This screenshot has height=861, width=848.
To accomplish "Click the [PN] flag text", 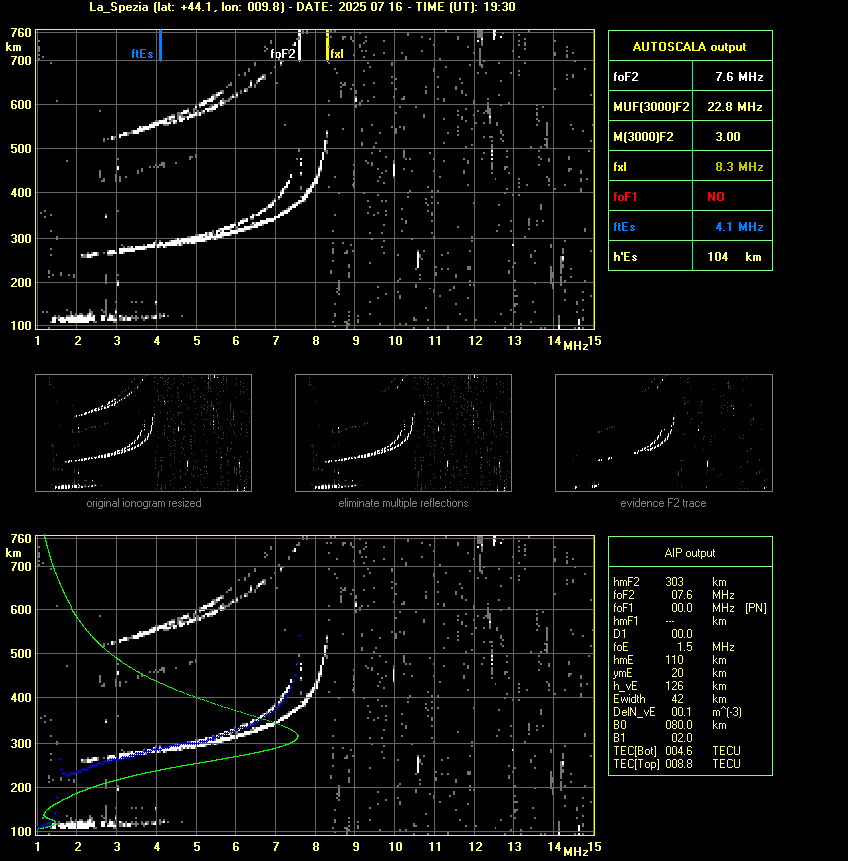I will coord(756,608).
